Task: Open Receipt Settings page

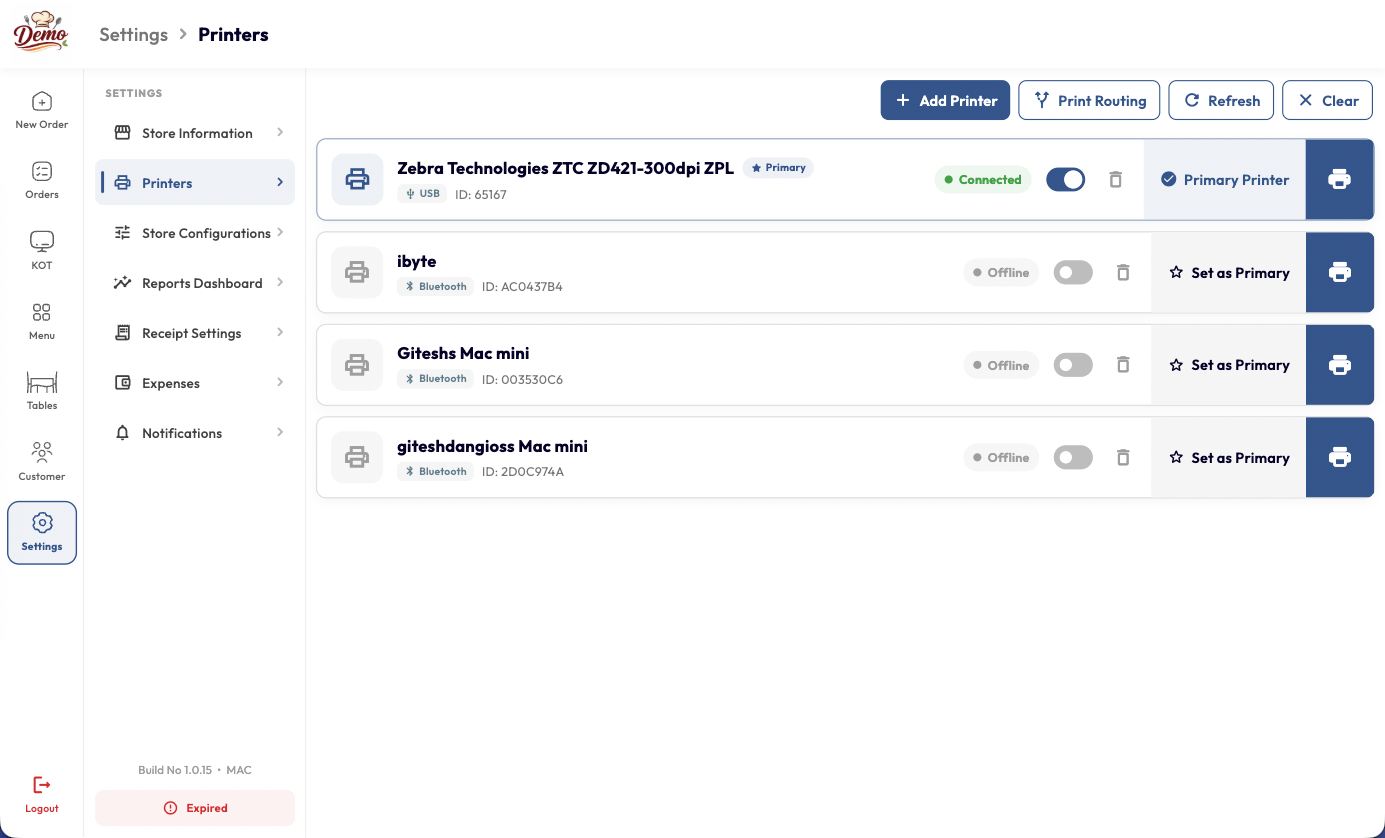Action: [x=195, y=333]
